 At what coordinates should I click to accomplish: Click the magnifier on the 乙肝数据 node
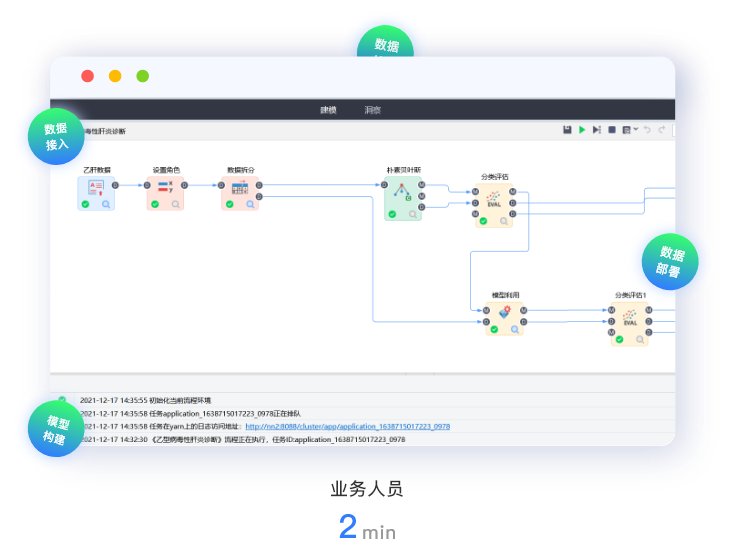coord(106,204)
